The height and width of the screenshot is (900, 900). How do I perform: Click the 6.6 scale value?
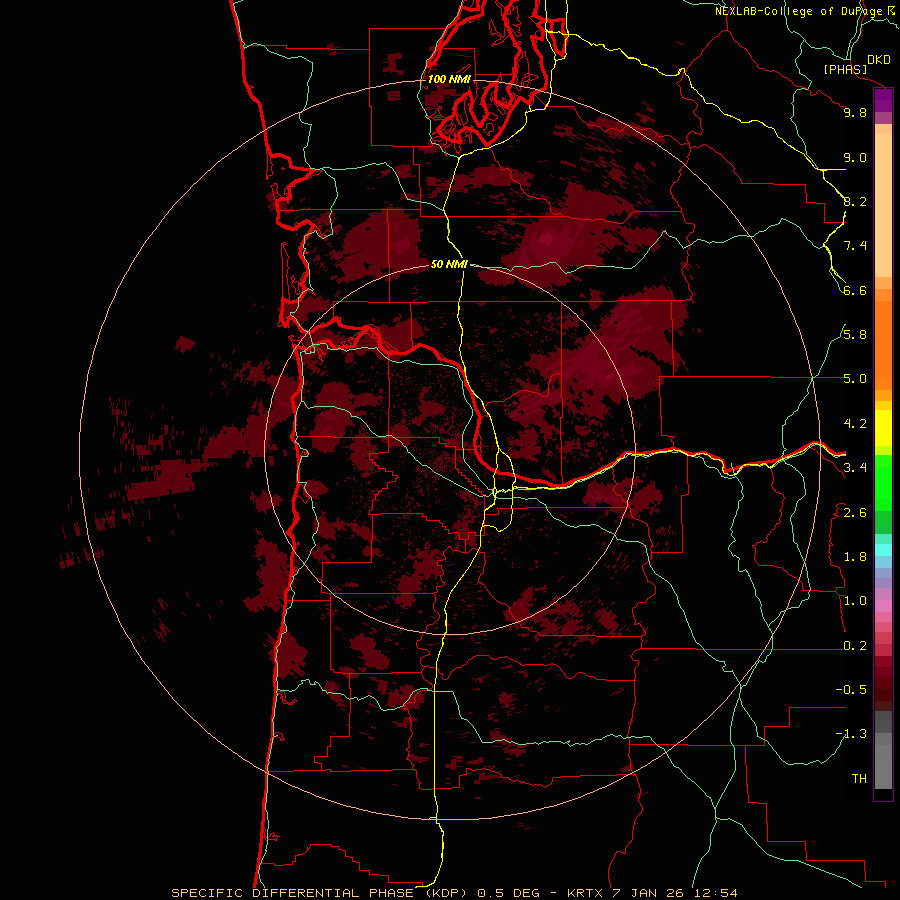(x=855, y=290)
